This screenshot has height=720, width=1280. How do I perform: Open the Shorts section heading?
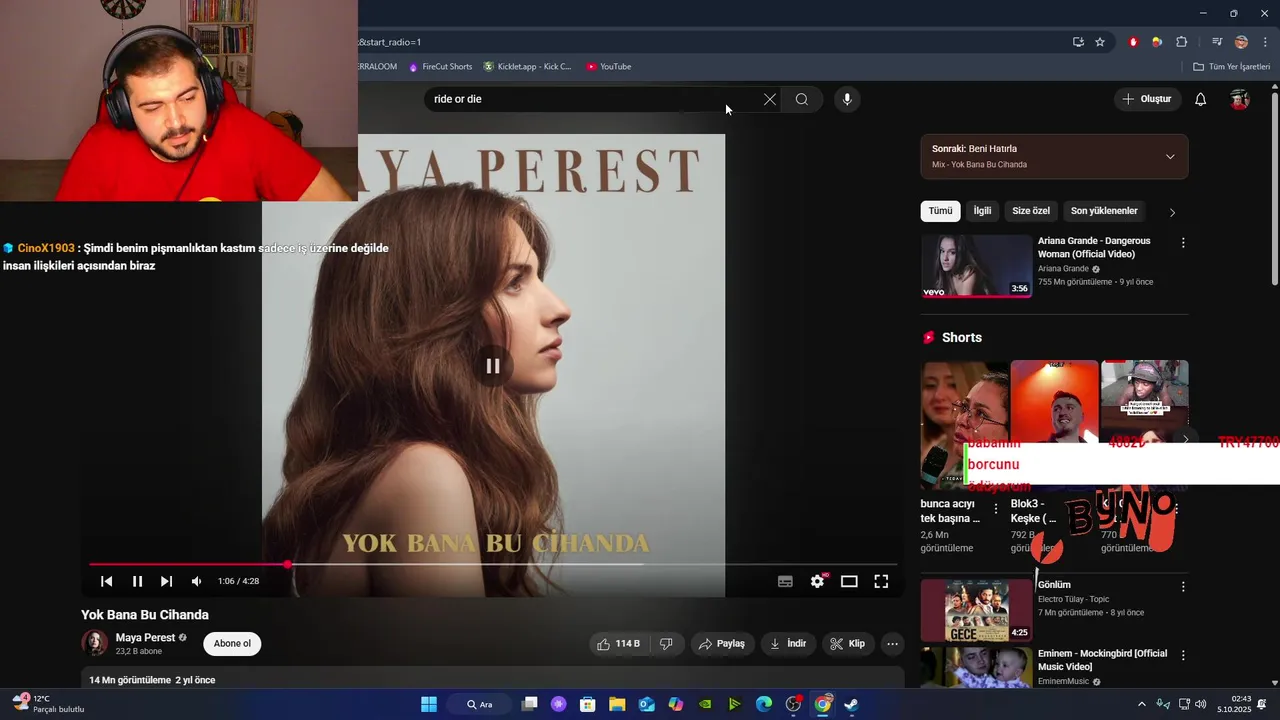pyautogui.click(x=962, y=338)
